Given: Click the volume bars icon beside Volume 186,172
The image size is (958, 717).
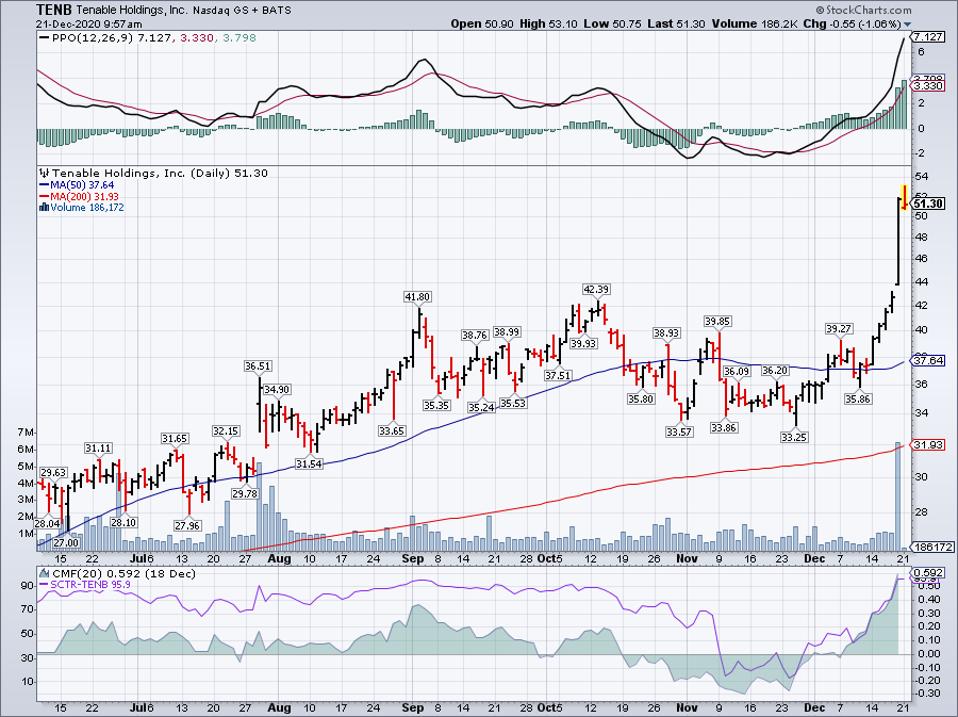Looking at the screenshot, I should (x=44, y=207).
